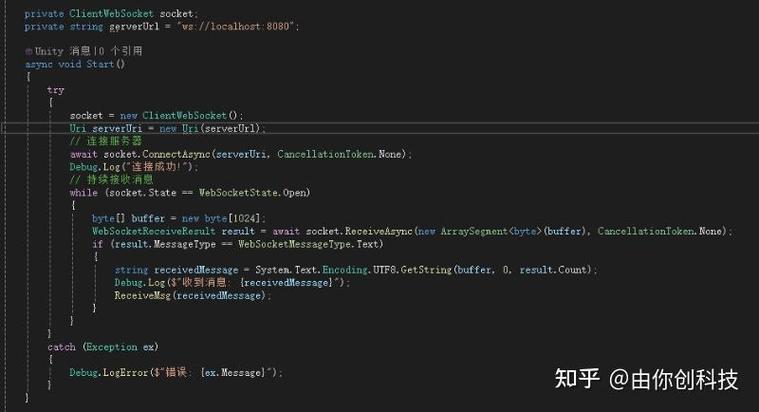Open the "Unity 消息" CodeLens link
Screen dimensions: 759x412
click(62, 51)
